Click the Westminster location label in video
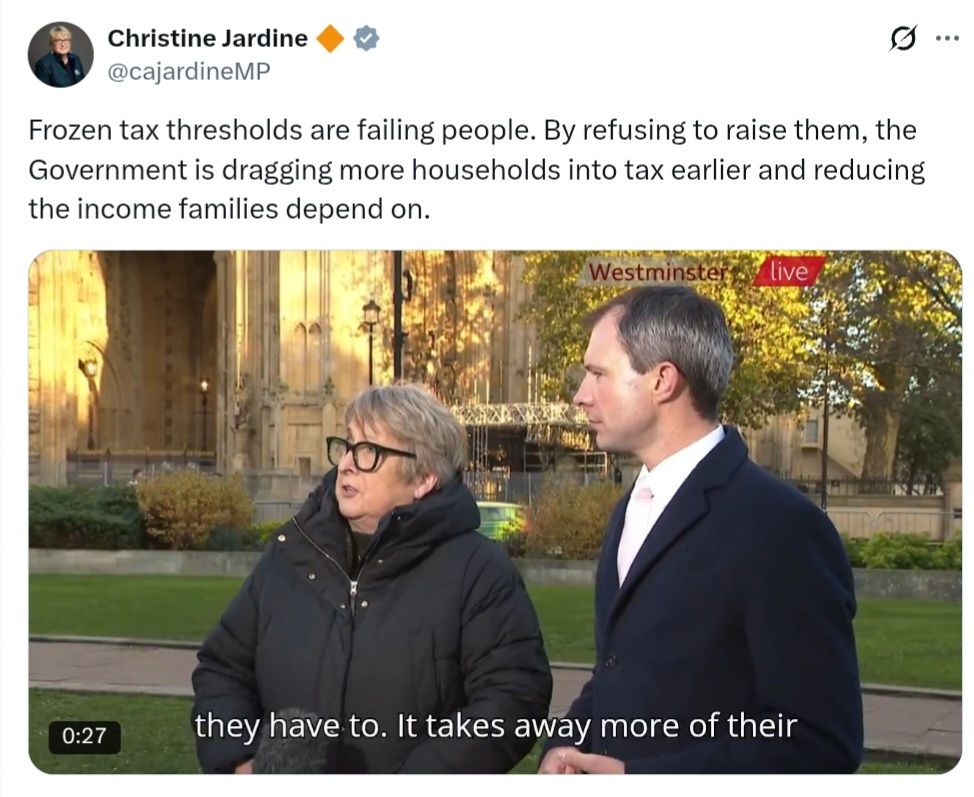The image size is (974, 797). (x=657, y=272)
